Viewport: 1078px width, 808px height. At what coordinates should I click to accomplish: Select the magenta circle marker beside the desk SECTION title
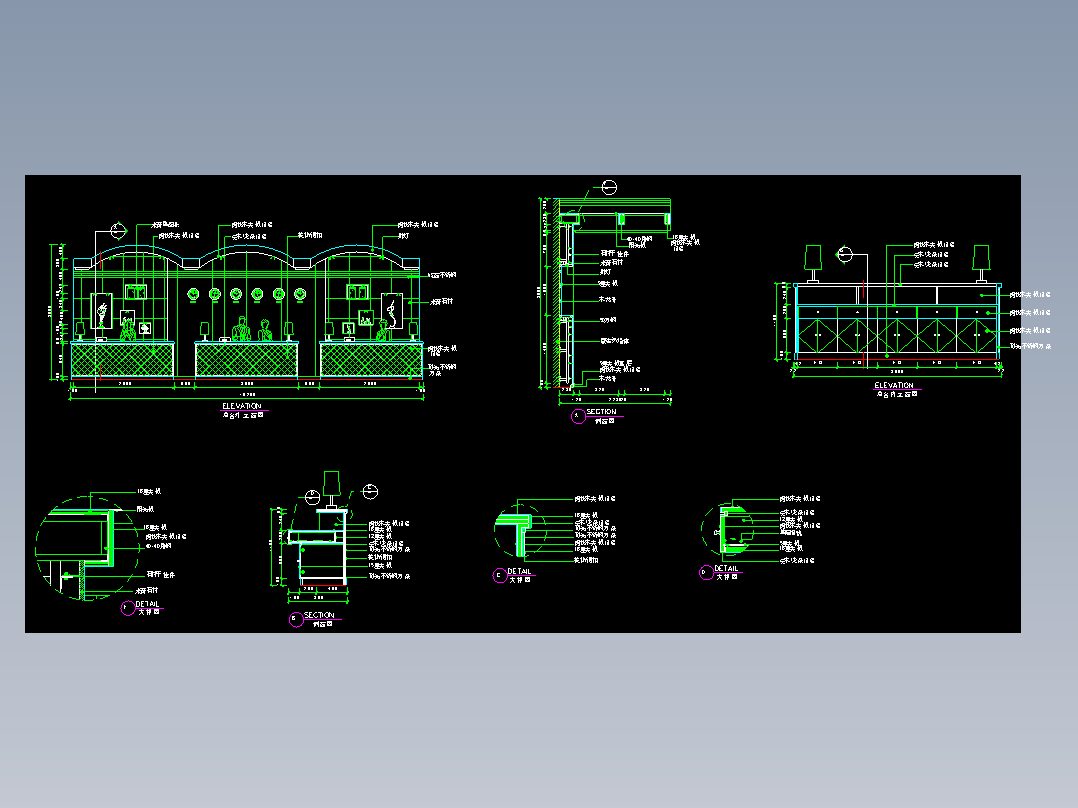tap(296, 620)
